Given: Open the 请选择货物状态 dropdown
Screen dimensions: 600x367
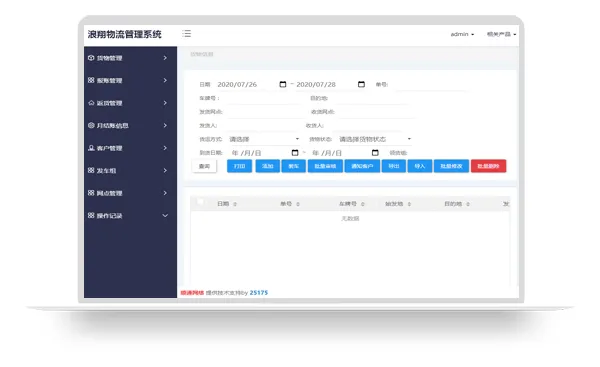Looking at the screenshot, I should [375, 139].
